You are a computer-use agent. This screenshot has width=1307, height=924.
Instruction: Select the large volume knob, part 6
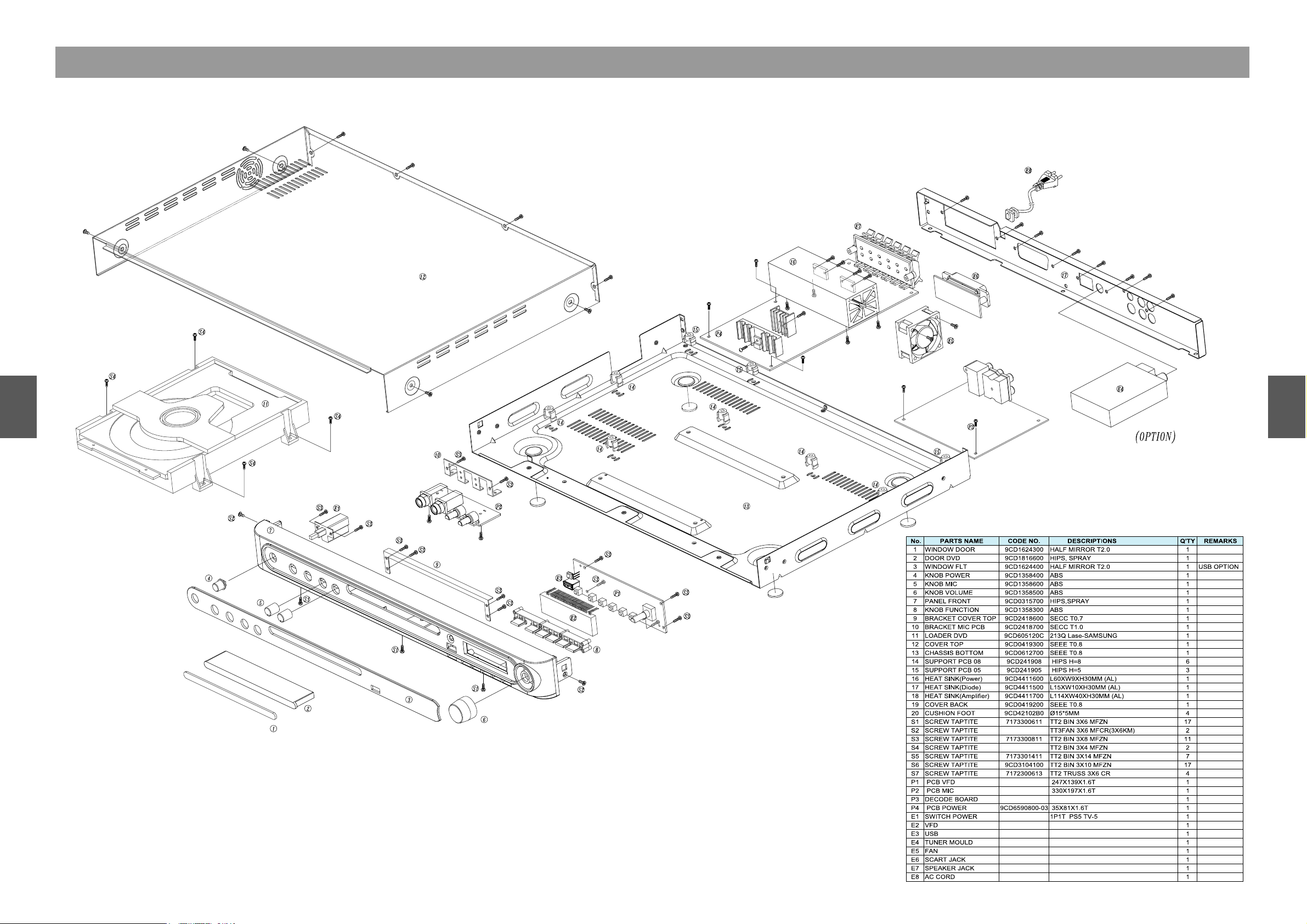[463, 711]
